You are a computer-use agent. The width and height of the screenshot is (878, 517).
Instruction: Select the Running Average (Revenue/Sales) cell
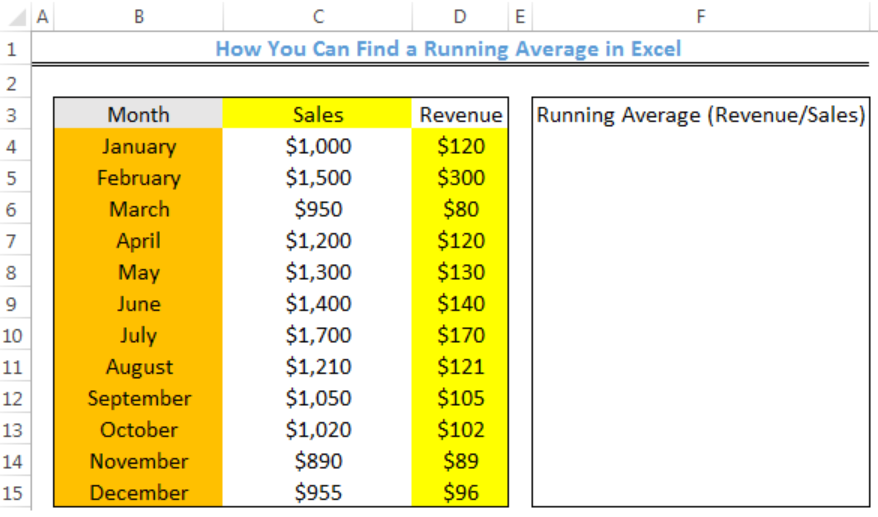pyautogui.click(x=700, y=114)
